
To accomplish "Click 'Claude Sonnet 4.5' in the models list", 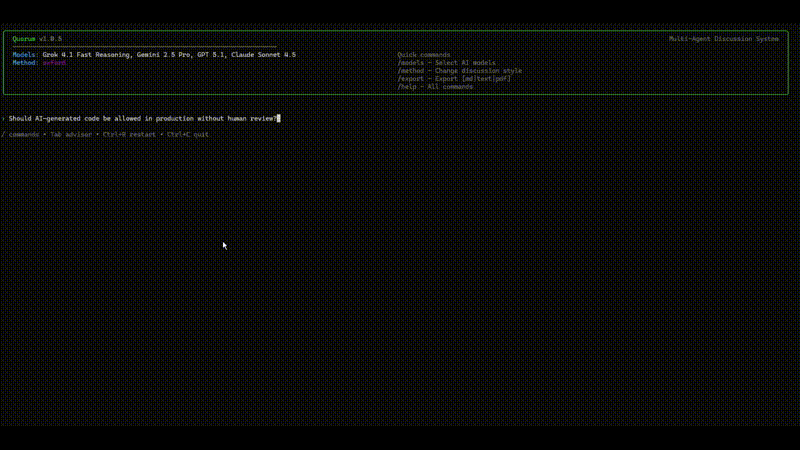I will point(263,55).
